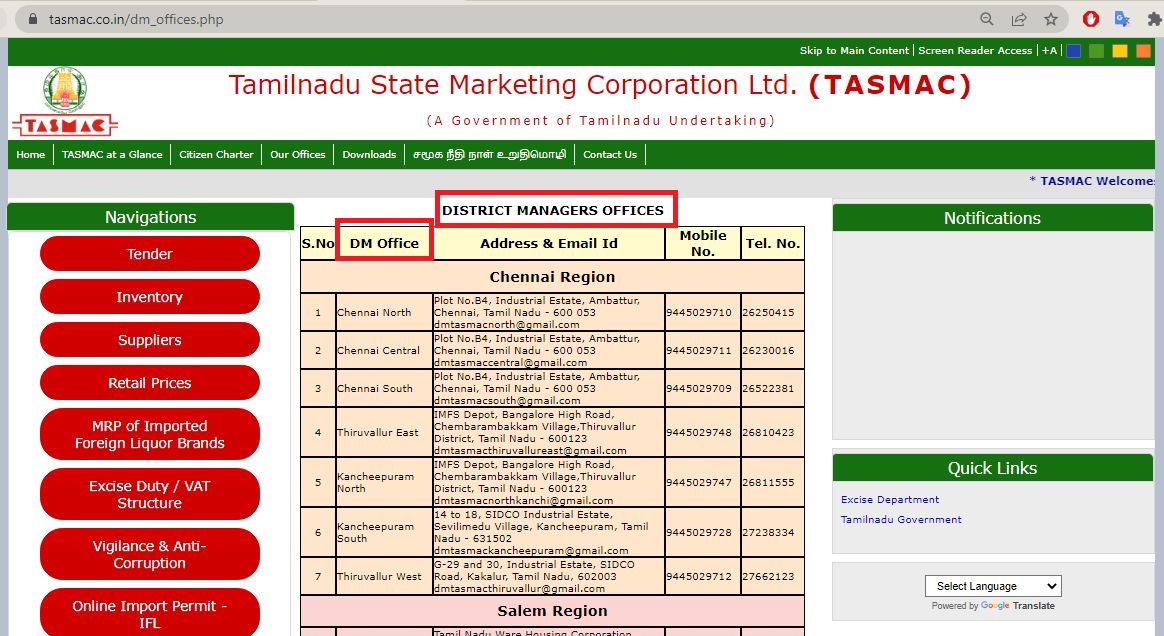Click the Tender navigation button
Viewport: 1164px width, 636px height.
pyautogui.click(x=150, y=254)
